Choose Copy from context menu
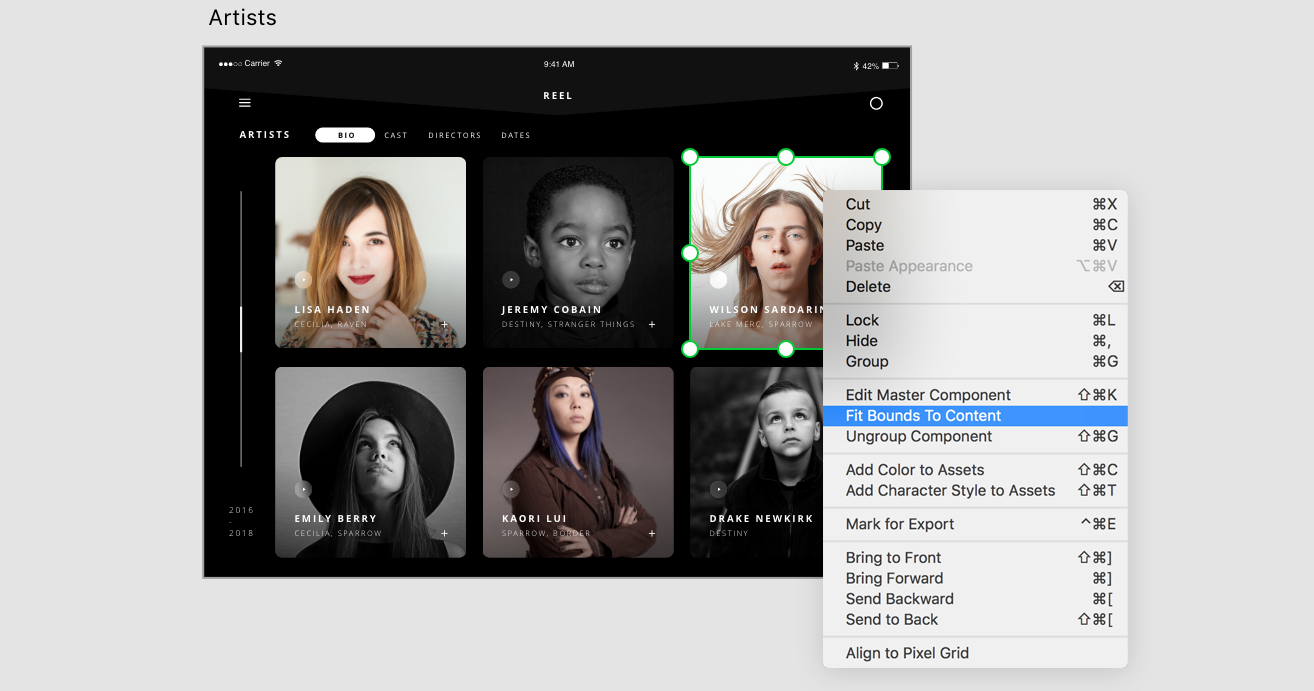This screenshot has height=691, width=1314. [975, 225]
